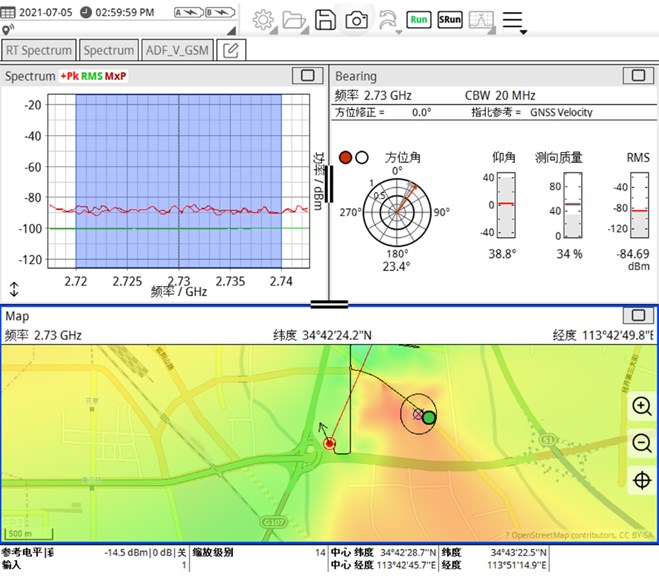Screen dimensions: 659x580
Task: Switch to the RT Spectrum tab
Action: point(39,50)
